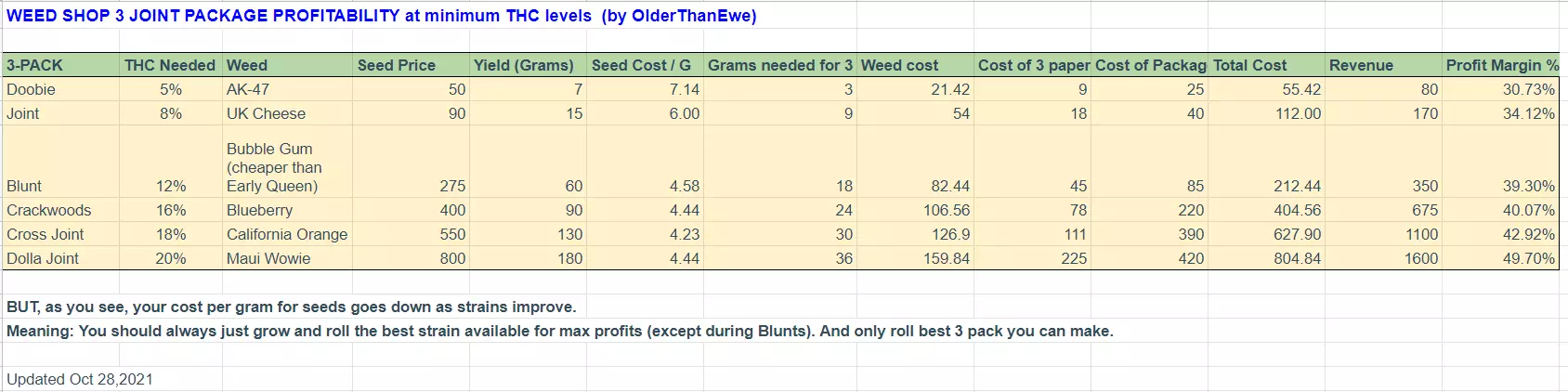
Task: Click the 'Yield (Grams)' column header
Action: (526, 65)
